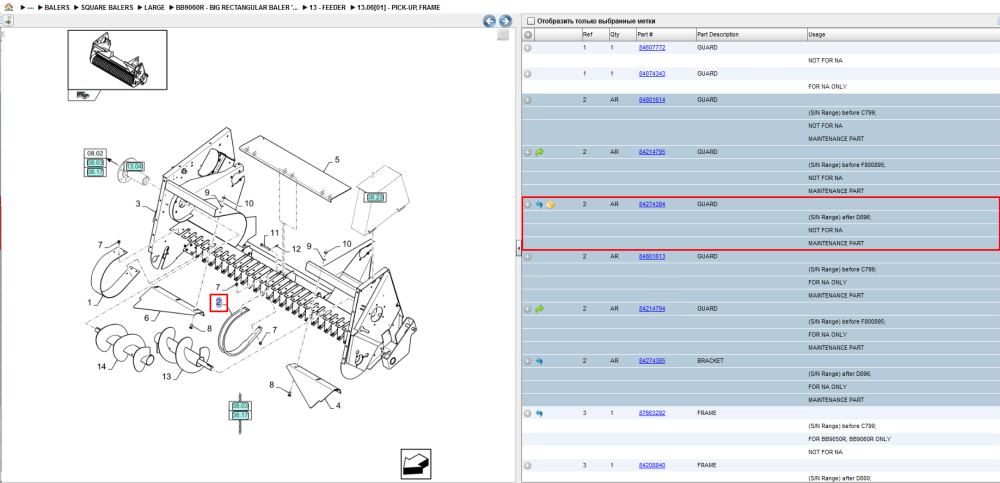Image resolution: width=1000 pixels, height=483 pixels.
Task: Click the blue arrow in 84274385 row
Action: (x=540, y=361)
